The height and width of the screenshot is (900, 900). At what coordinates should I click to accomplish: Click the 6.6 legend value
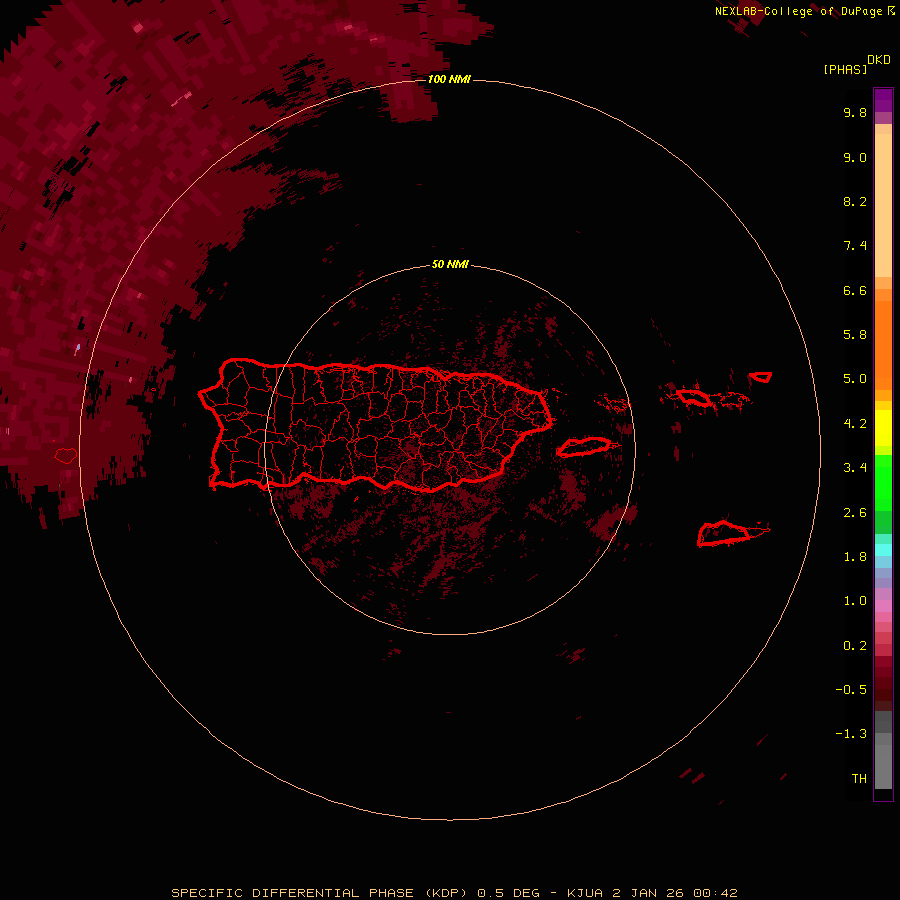click(x=855, y=290)
